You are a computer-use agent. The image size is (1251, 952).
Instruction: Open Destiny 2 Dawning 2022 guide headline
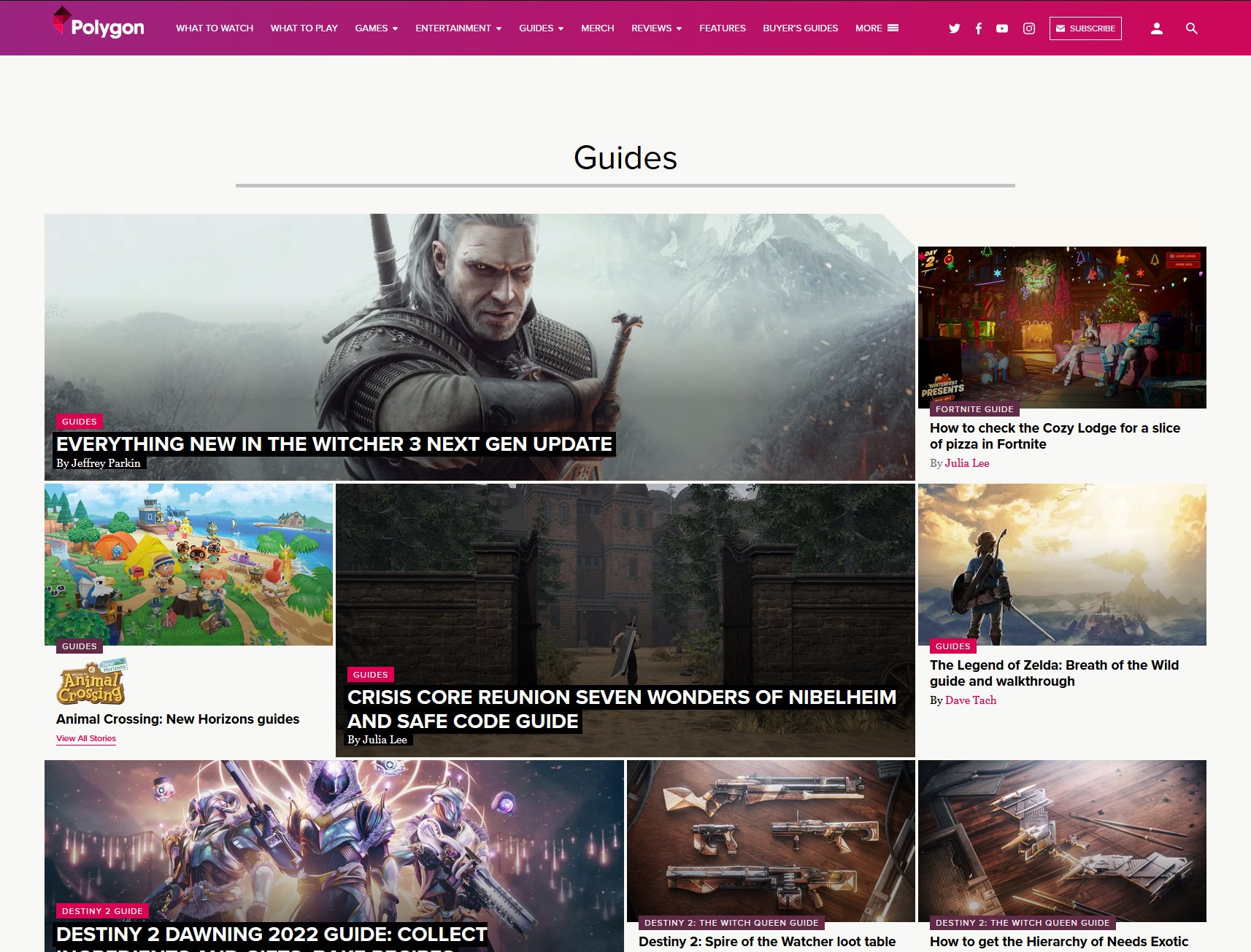(272, 937)
